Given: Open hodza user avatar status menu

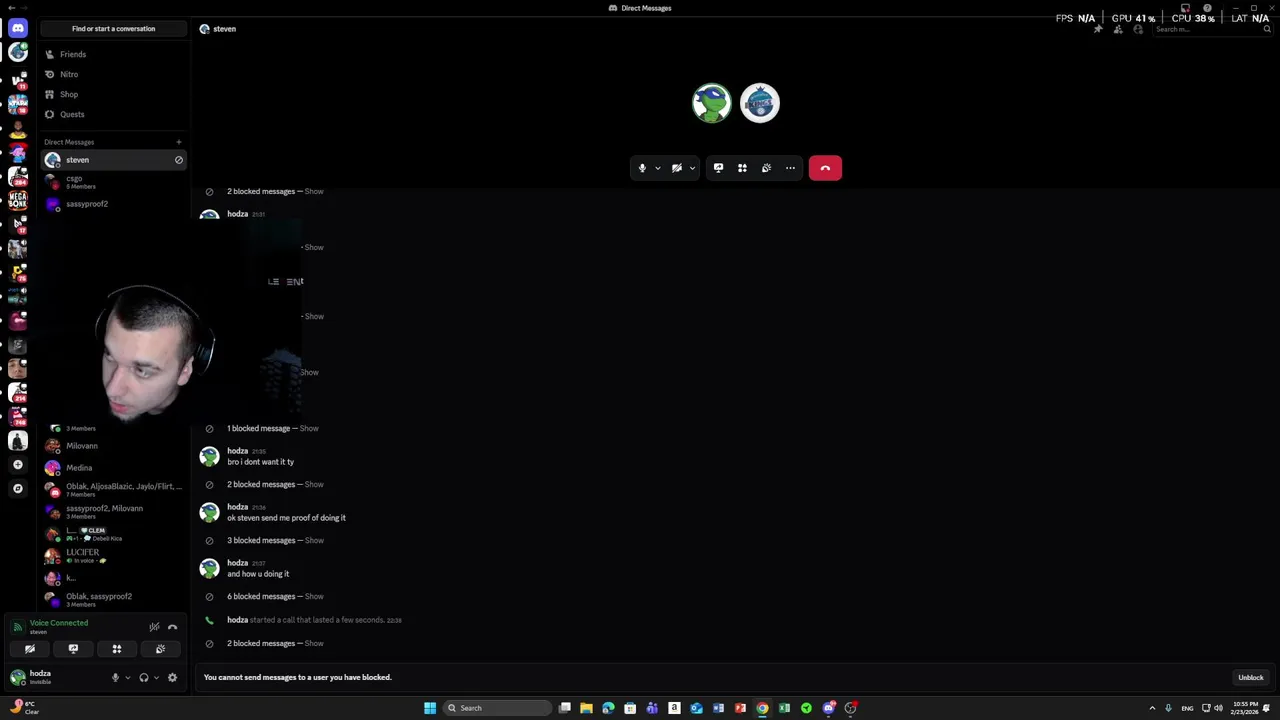Looking at the screenshot, I should coord(17,677).
